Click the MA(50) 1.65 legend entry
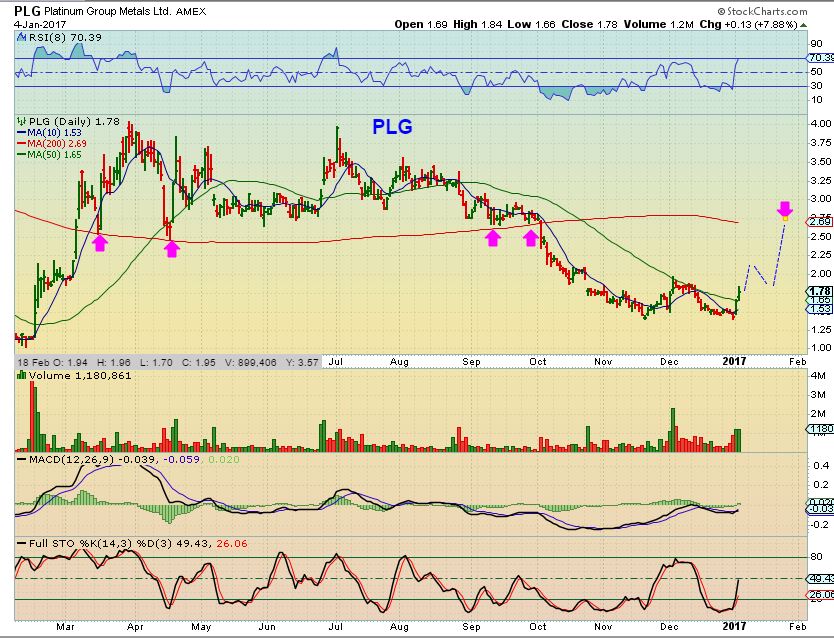 click(49, 155)
